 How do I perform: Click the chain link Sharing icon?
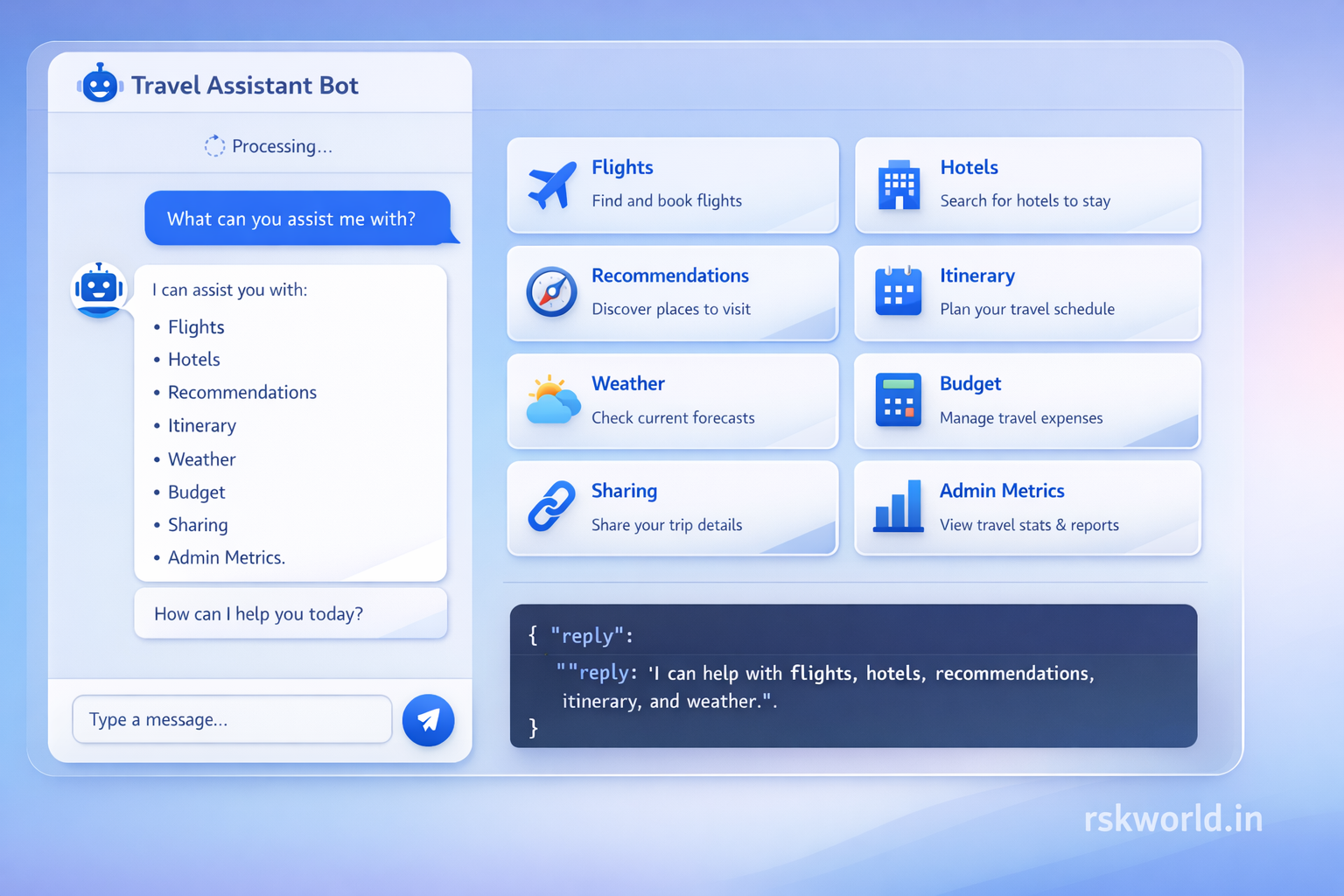[x=551, y=507]
